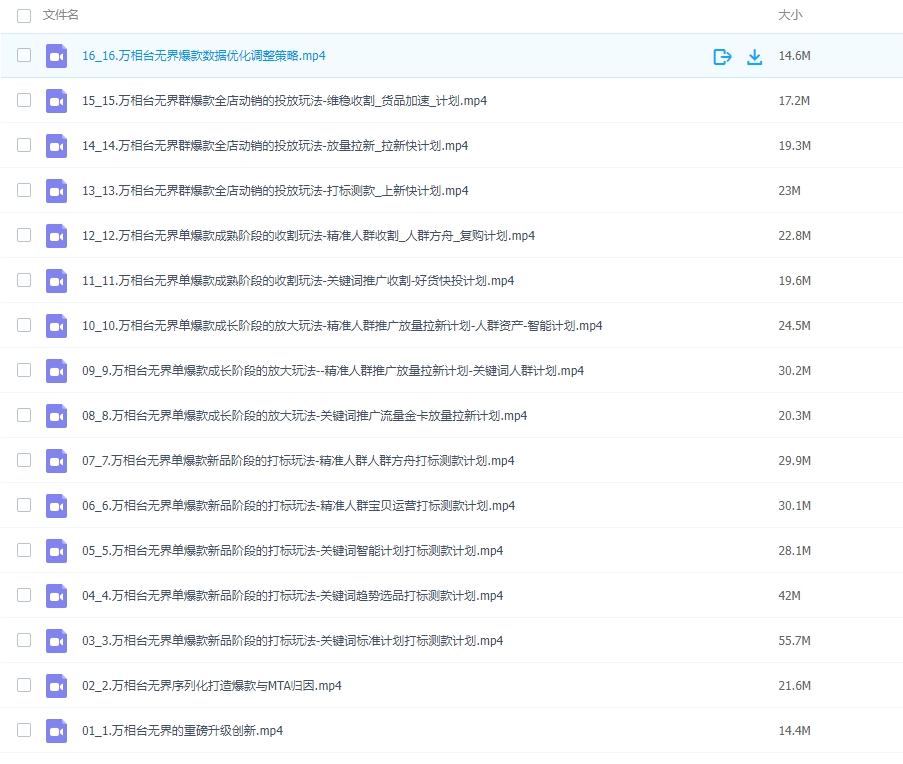Check the box for file 16_16

pyautogui.click(x=24, y=56)
